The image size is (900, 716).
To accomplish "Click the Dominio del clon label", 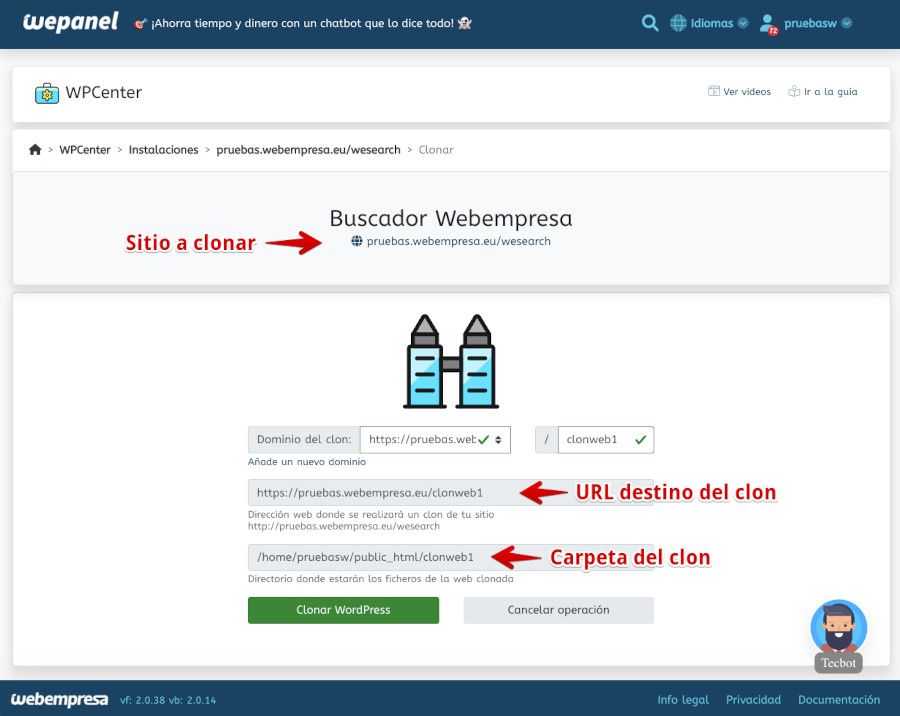I will [x=304, y=439].
